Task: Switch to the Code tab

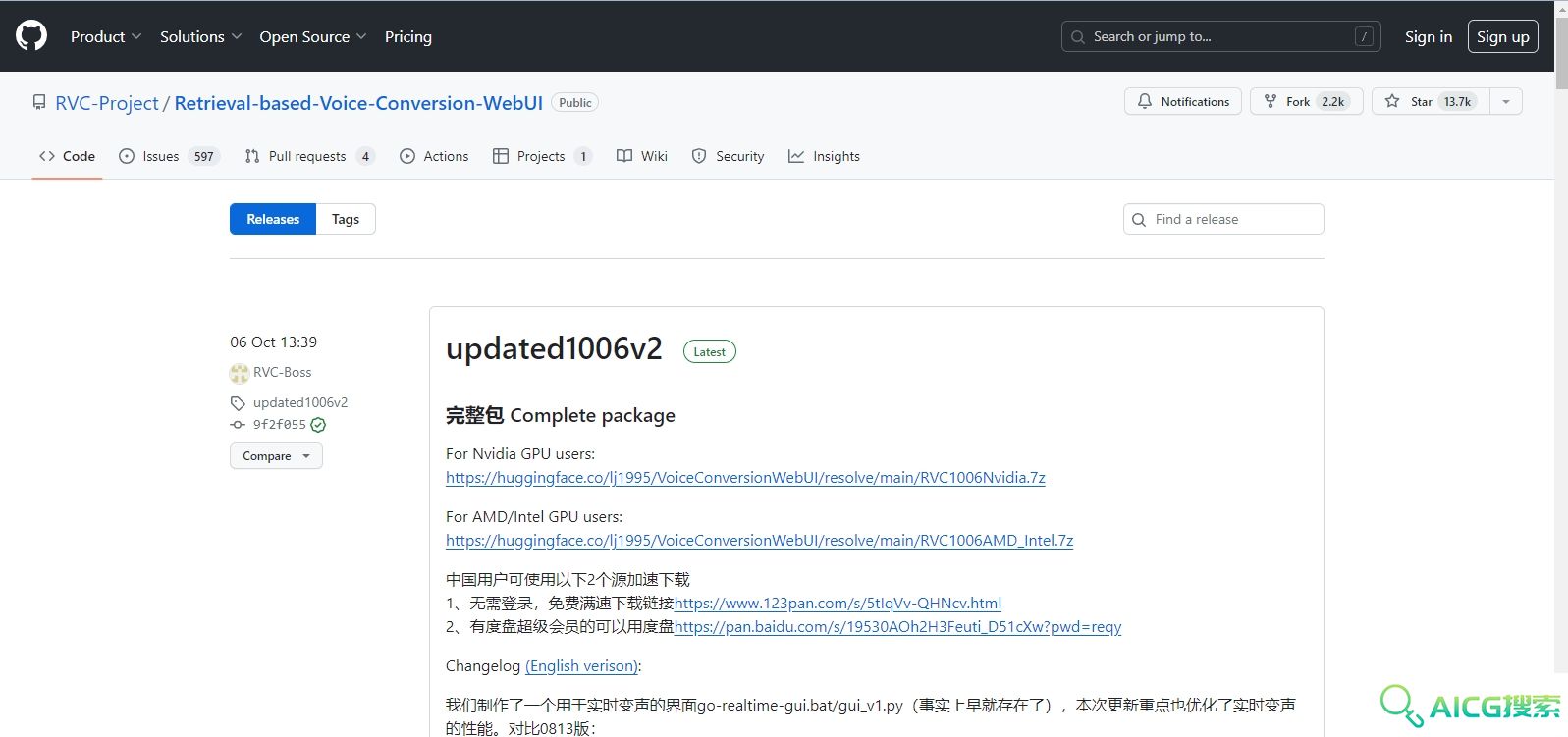Action: [x=67, y=156]
